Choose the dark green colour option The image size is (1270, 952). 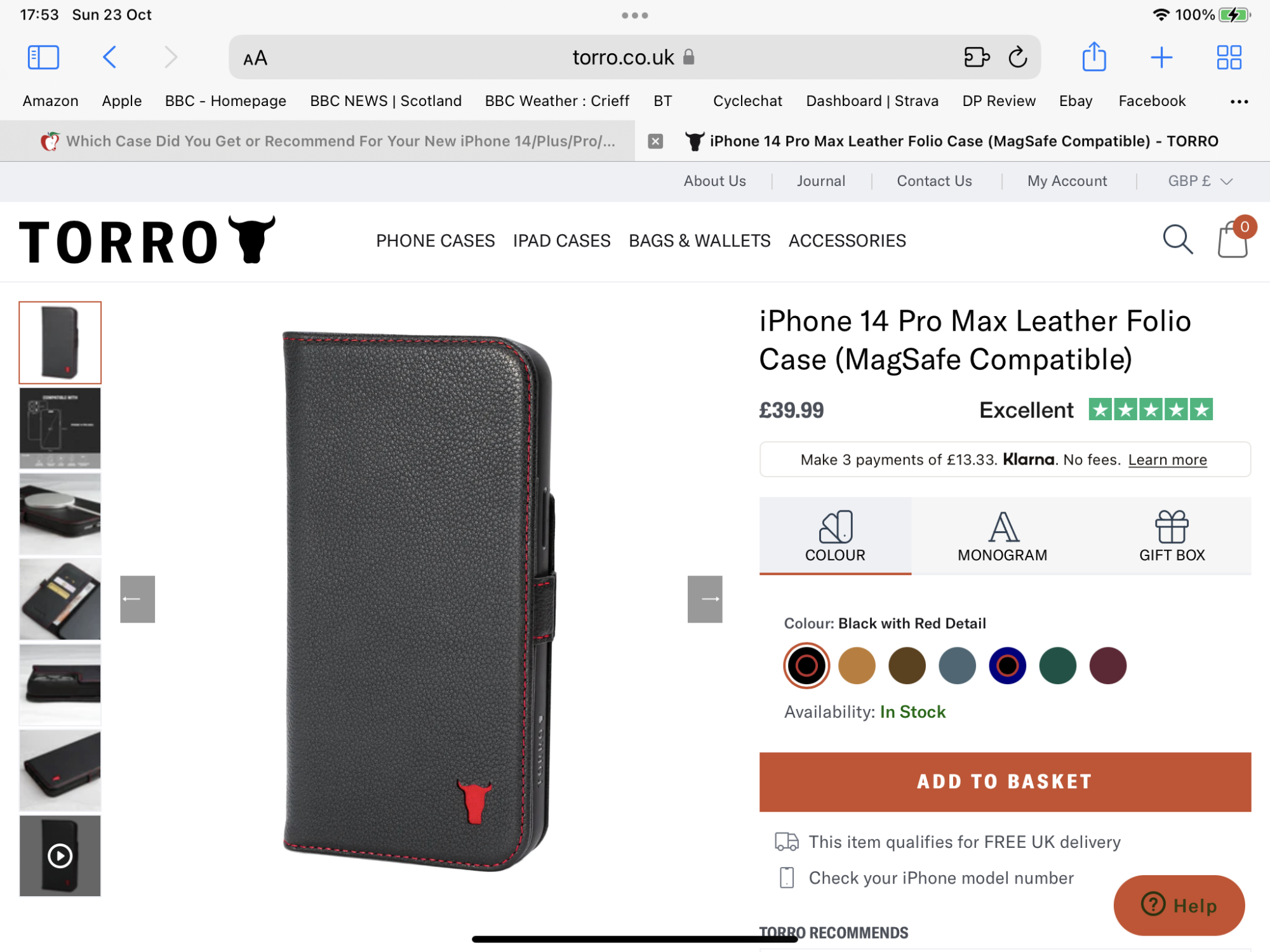click(1057, 666)
